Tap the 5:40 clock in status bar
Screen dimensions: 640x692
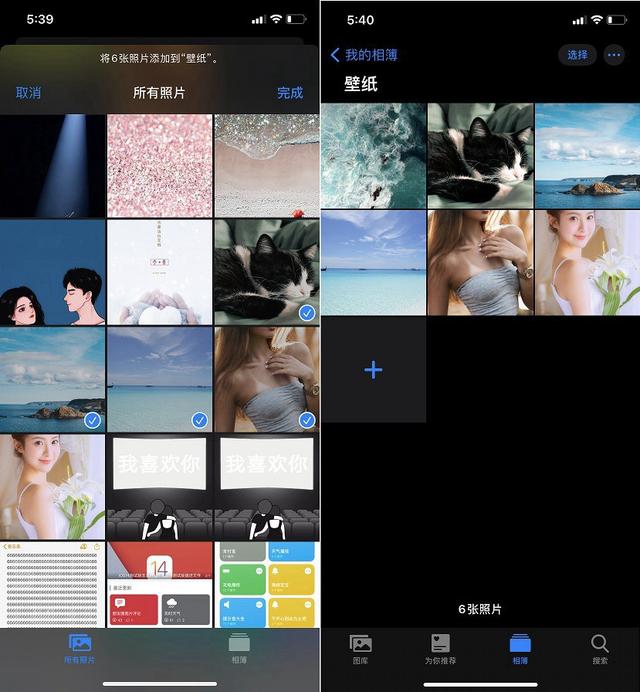point(360,20)
